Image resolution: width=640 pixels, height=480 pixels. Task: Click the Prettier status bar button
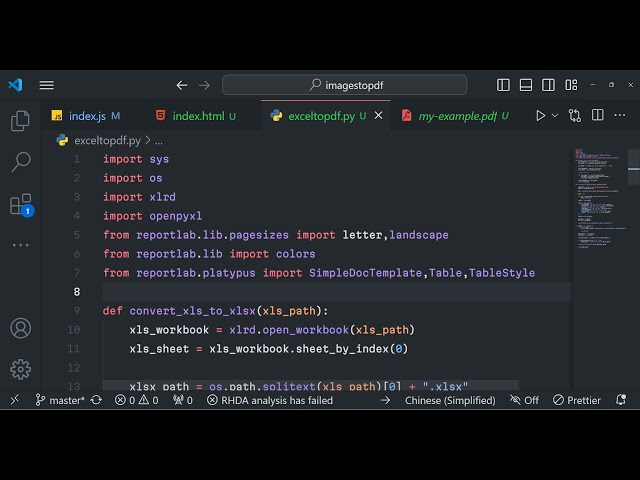[576, 400]
